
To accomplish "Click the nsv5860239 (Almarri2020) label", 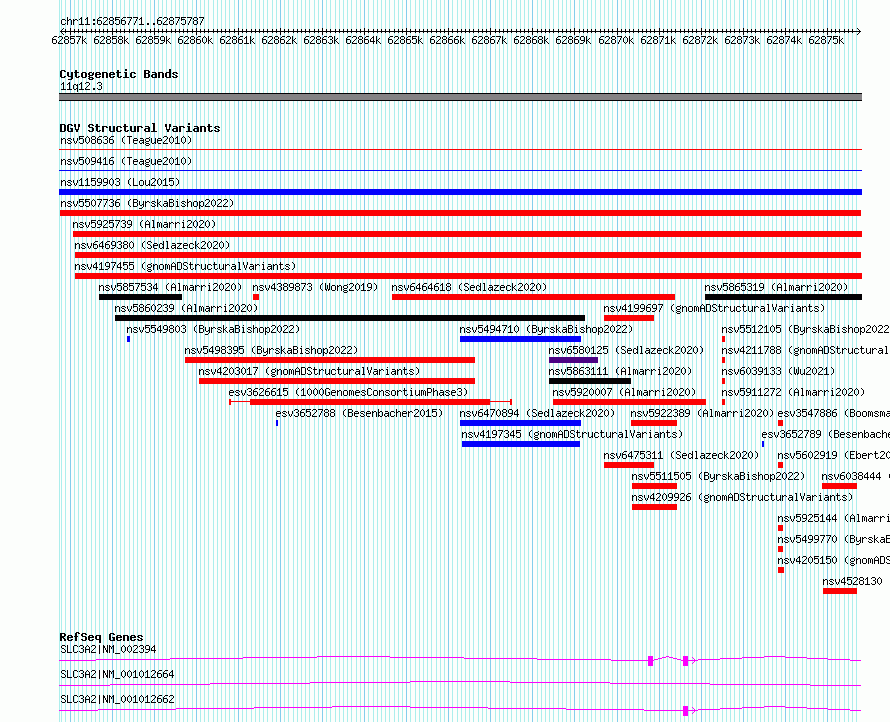I will [x=186, y=308].
